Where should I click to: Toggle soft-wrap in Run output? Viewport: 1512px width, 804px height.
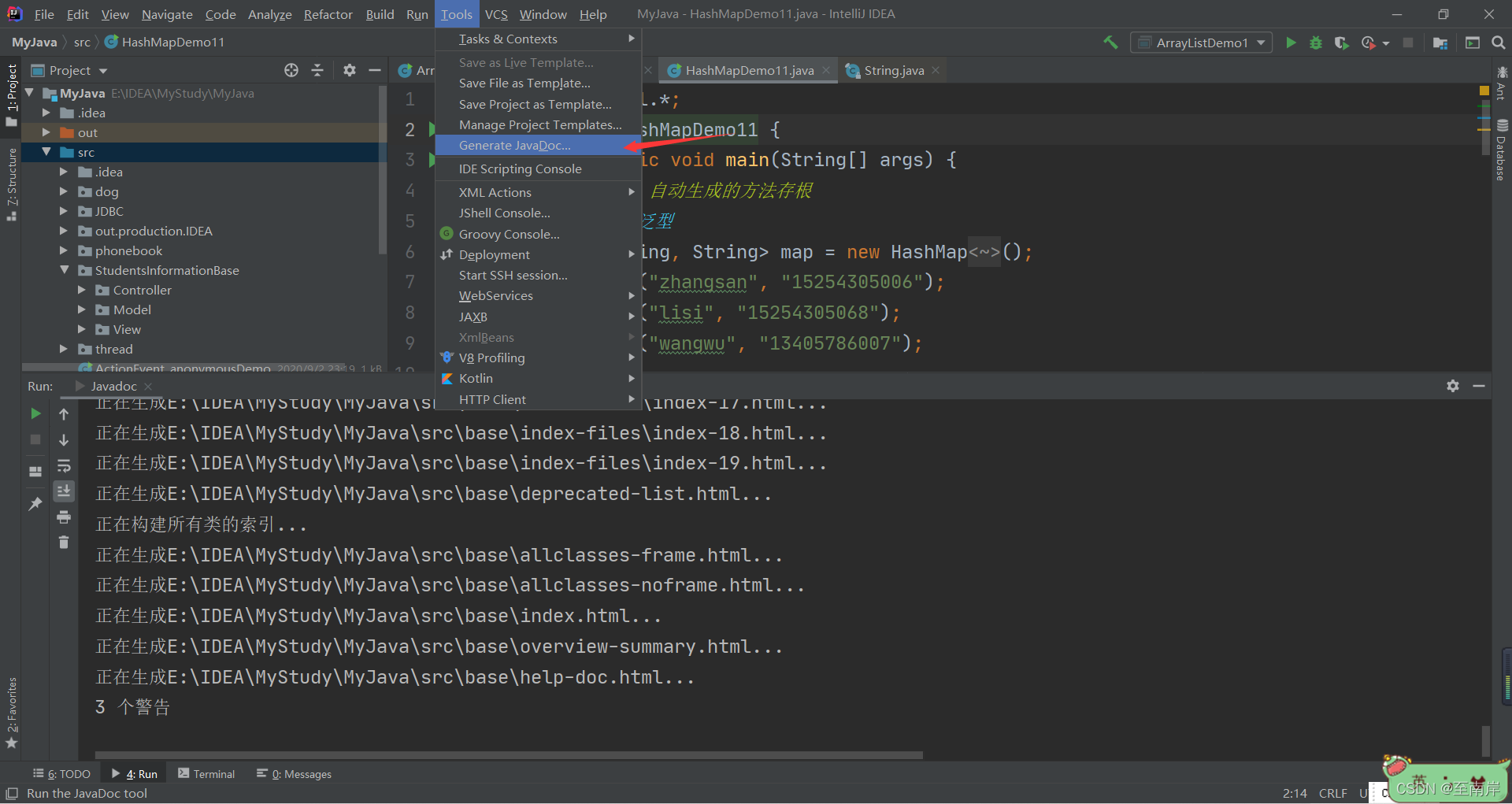click(64, 465)
